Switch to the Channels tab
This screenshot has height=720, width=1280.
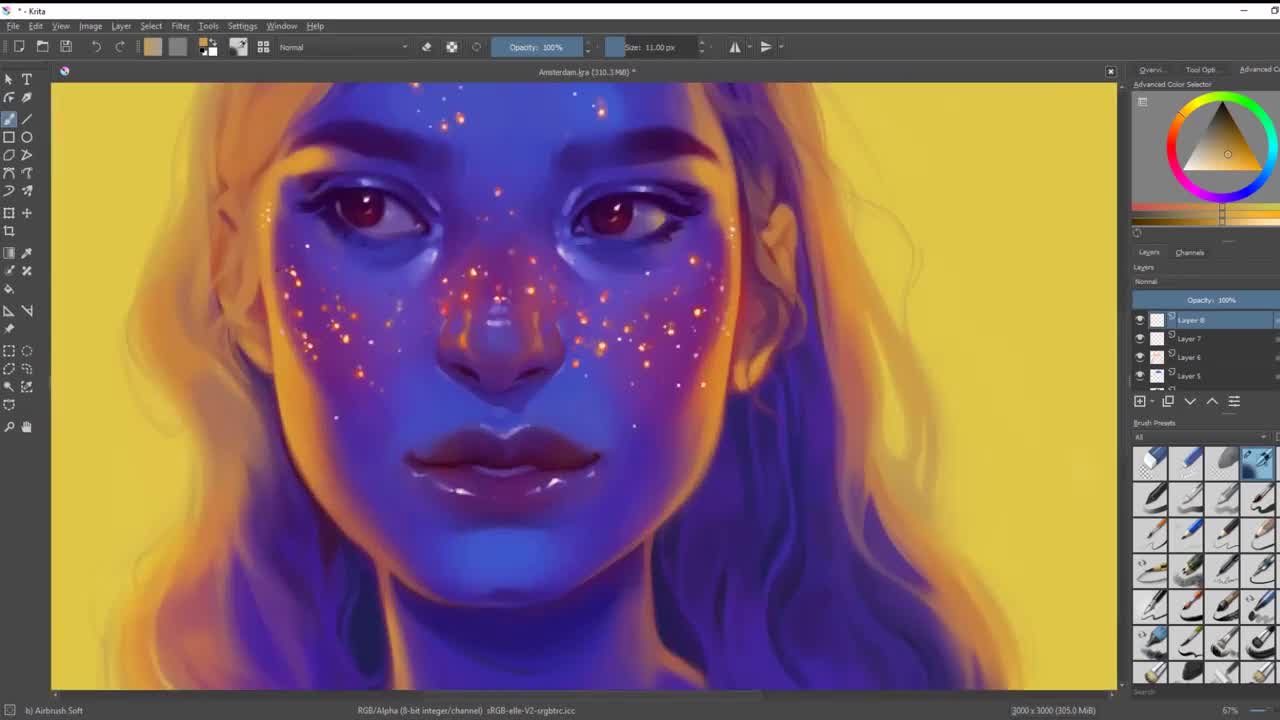tap(1190, 253)
